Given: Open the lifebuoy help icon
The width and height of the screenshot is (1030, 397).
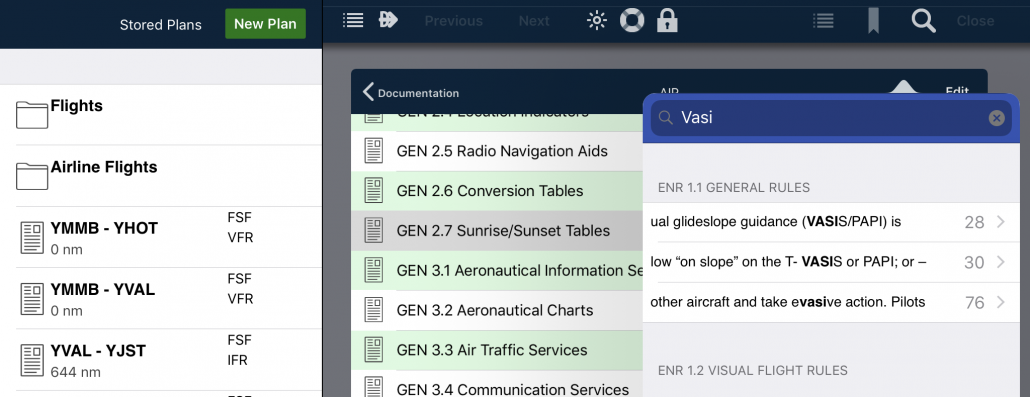Looking at the screenshot, I should tap(632, 20).
